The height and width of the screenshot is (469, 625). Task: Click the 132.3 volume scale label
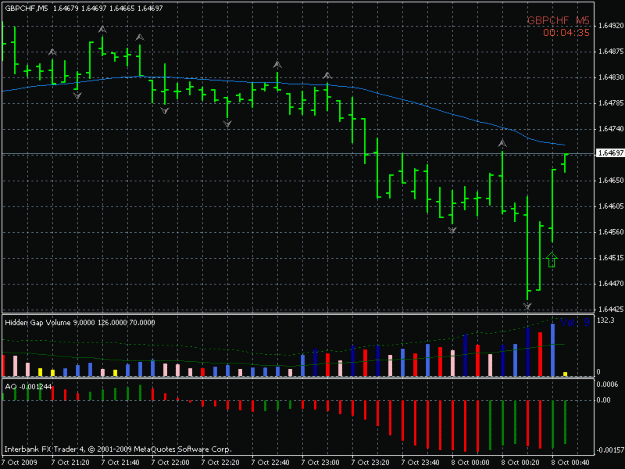click(605, 320)
